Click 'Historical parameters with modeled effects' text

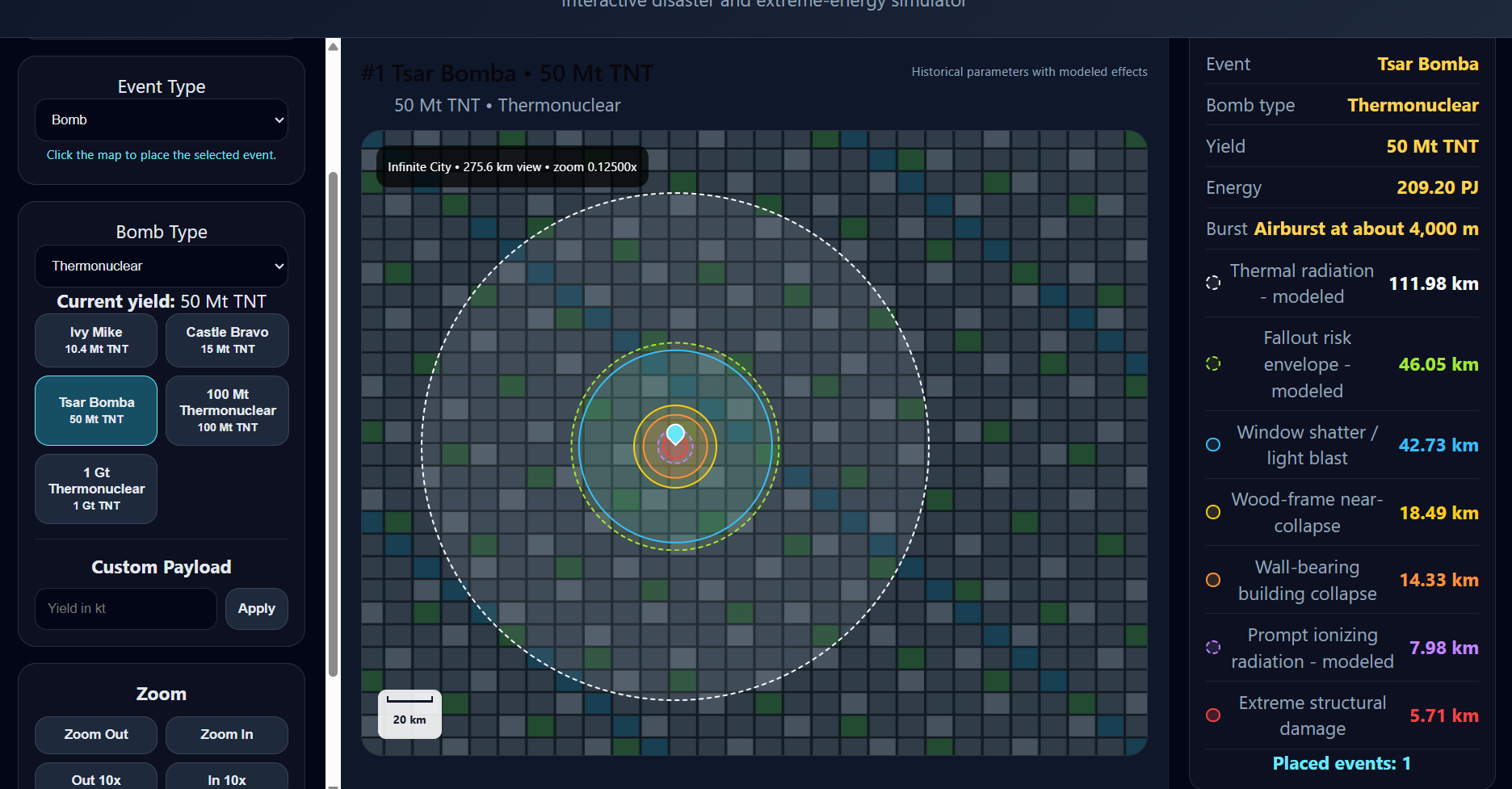click(1030, 72)
